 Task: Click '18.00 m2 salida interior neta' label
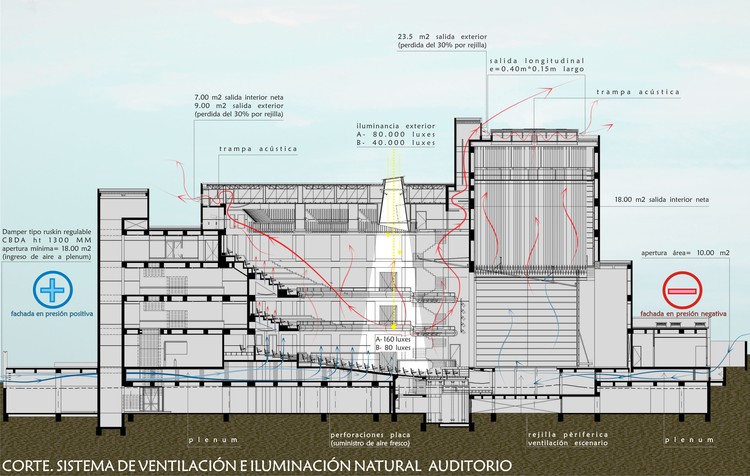[662, 199]
